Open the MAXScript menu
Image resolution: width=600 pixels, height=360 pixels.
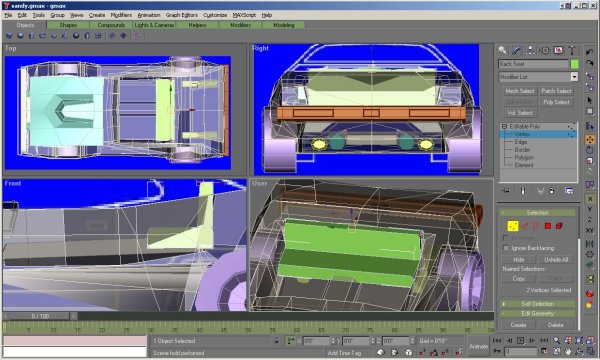click(244, 15)
